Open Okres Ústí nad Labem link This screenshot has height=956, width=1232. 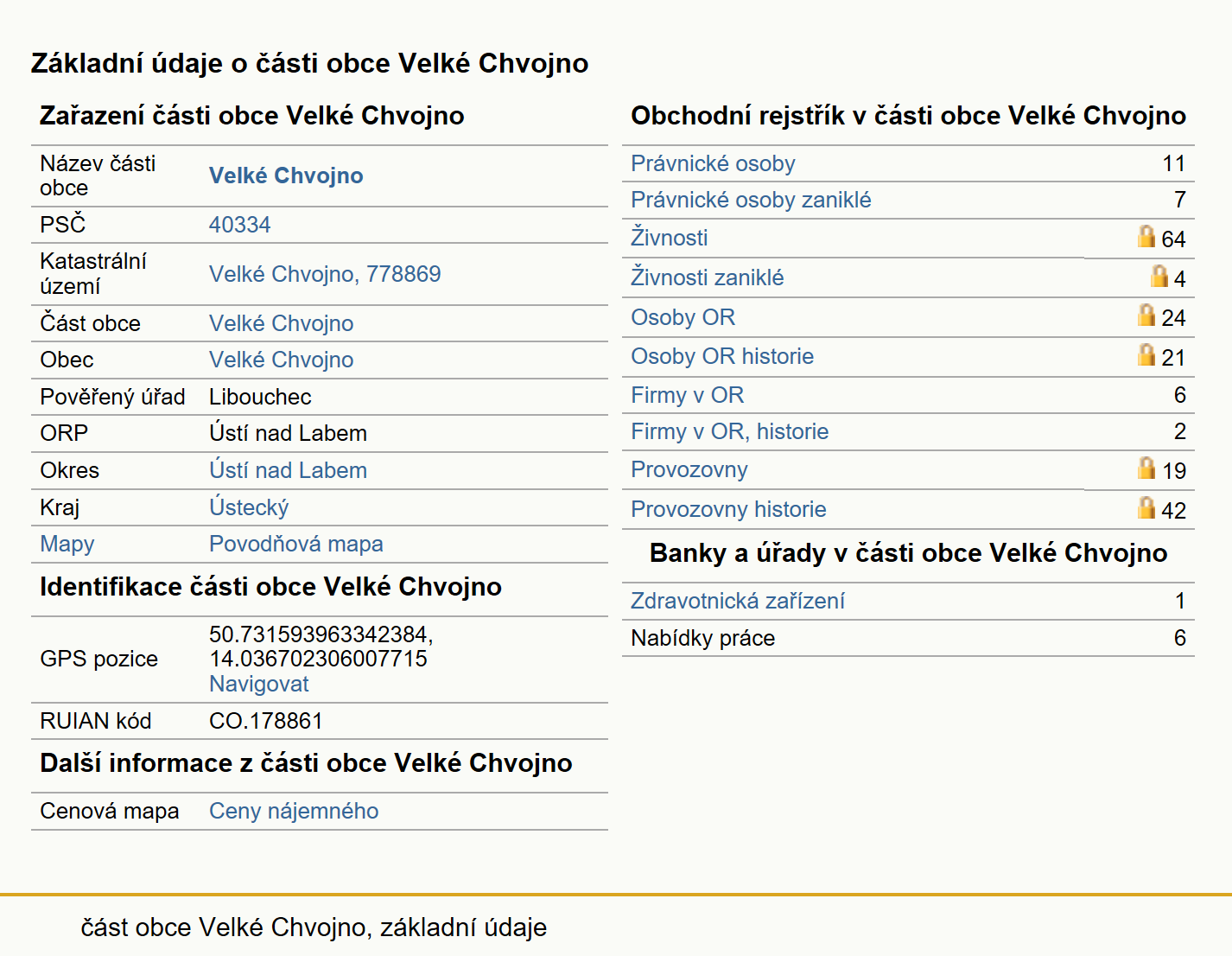click(288, 470)
